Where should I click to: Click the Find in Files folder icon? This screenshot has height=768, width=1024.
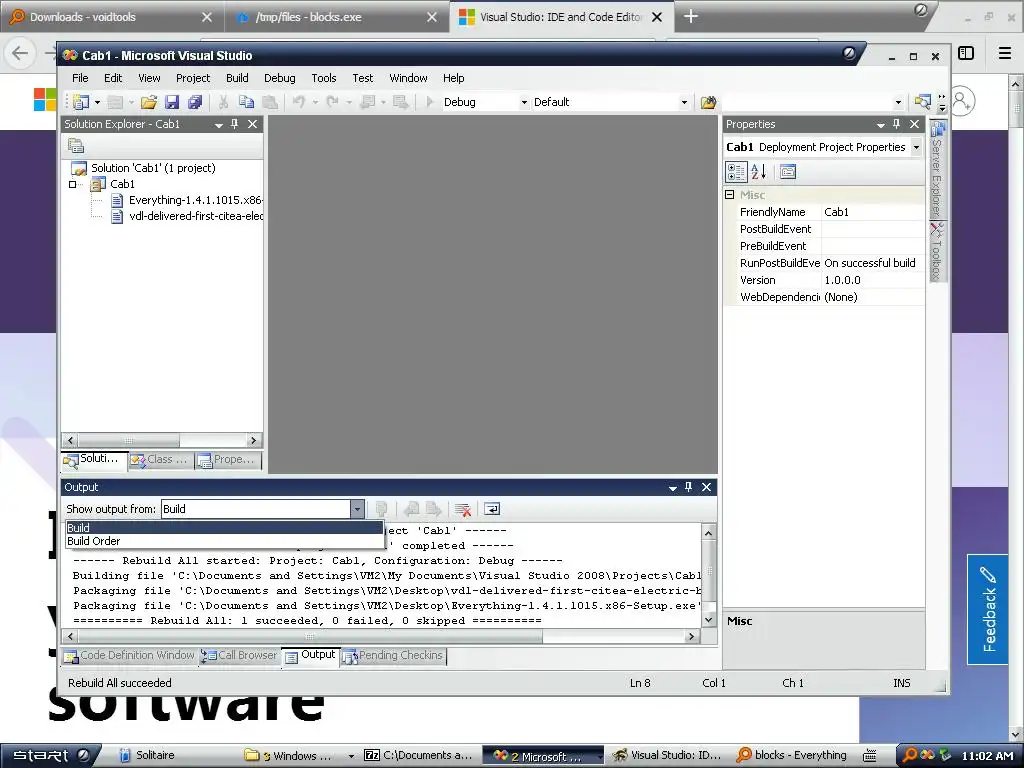[x=709, y=102]
